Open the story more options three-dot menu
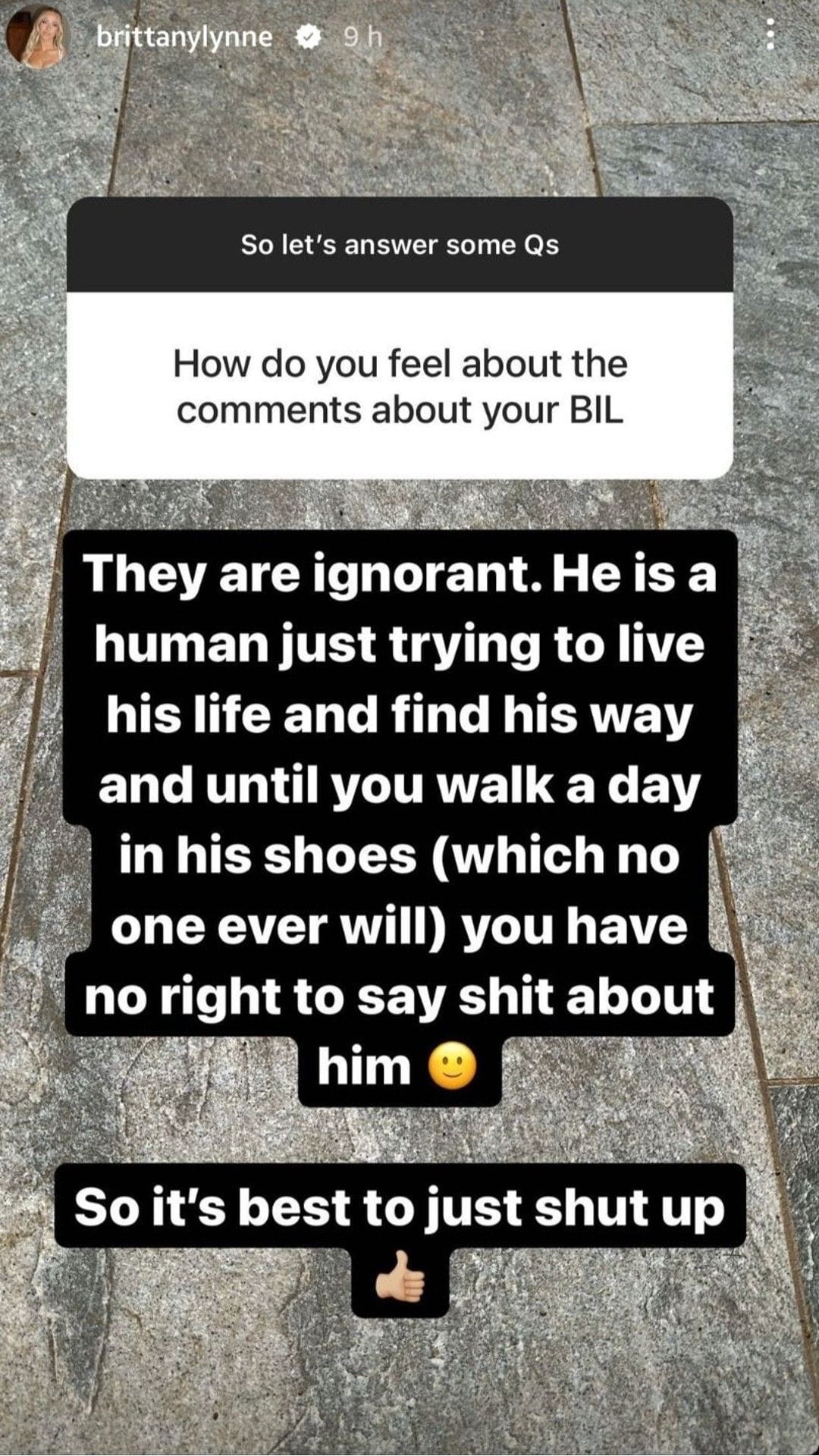 pos(770,35)
